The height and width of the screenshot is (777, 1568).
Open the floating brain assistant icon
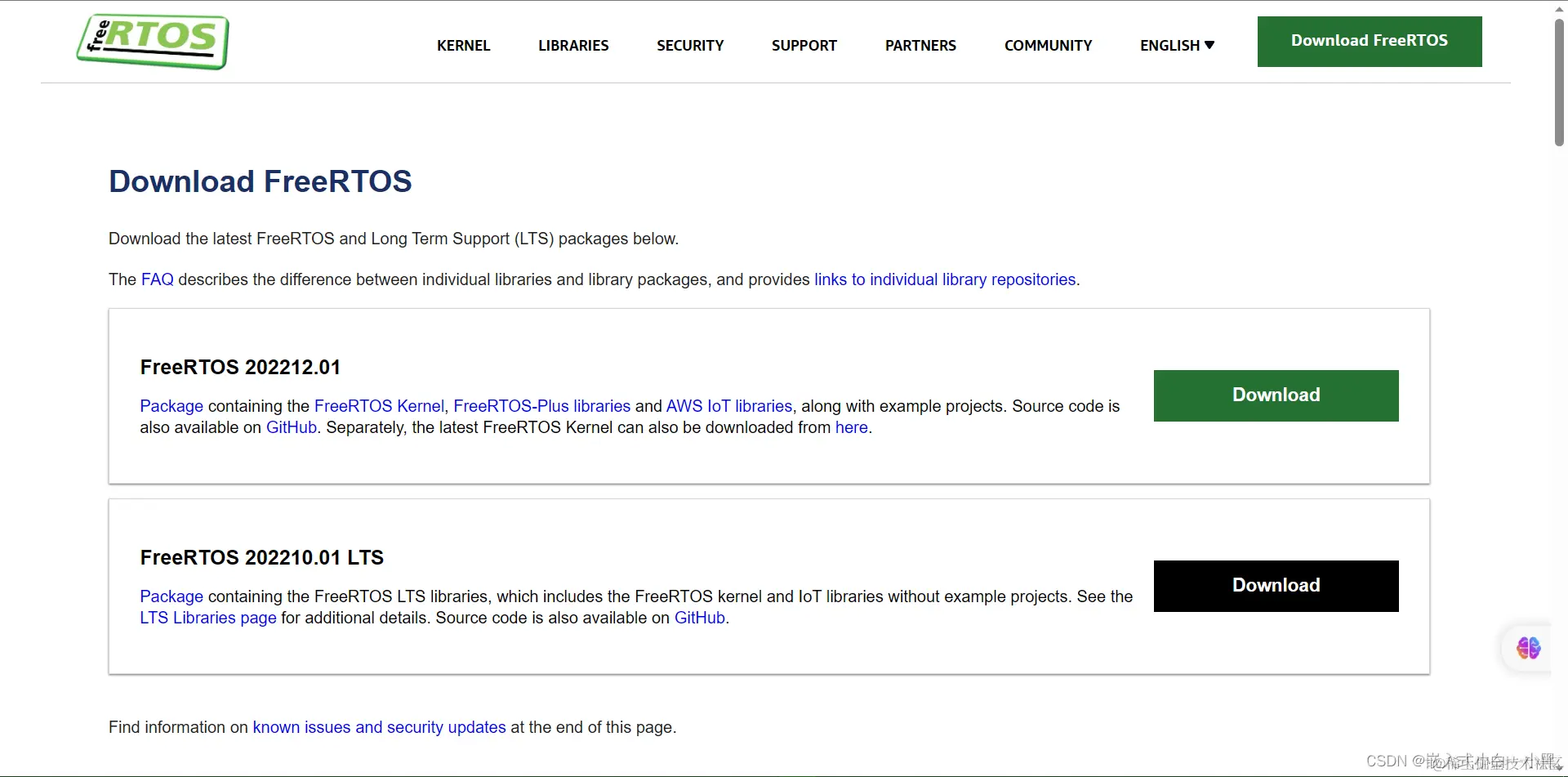click(1528, 648)
